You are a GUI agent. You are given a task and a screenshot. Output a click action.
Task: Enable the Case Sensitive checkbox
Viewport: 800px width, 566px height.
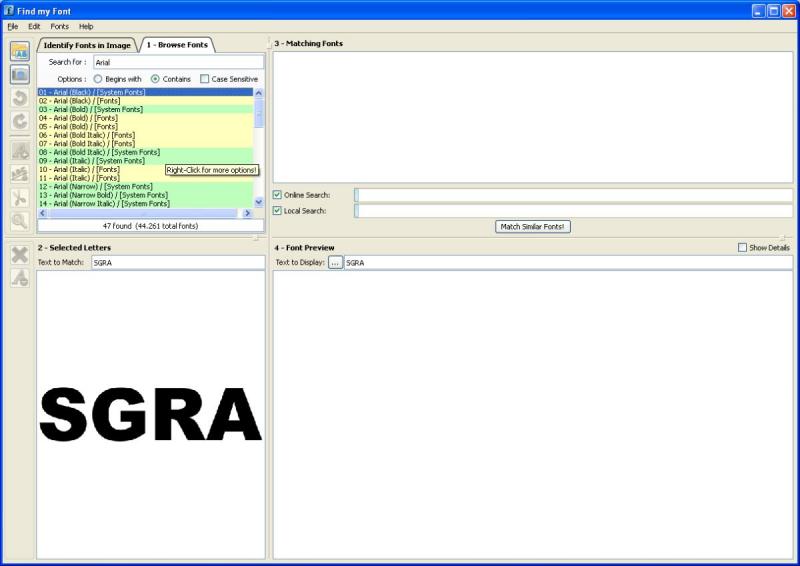pos(205,79)
